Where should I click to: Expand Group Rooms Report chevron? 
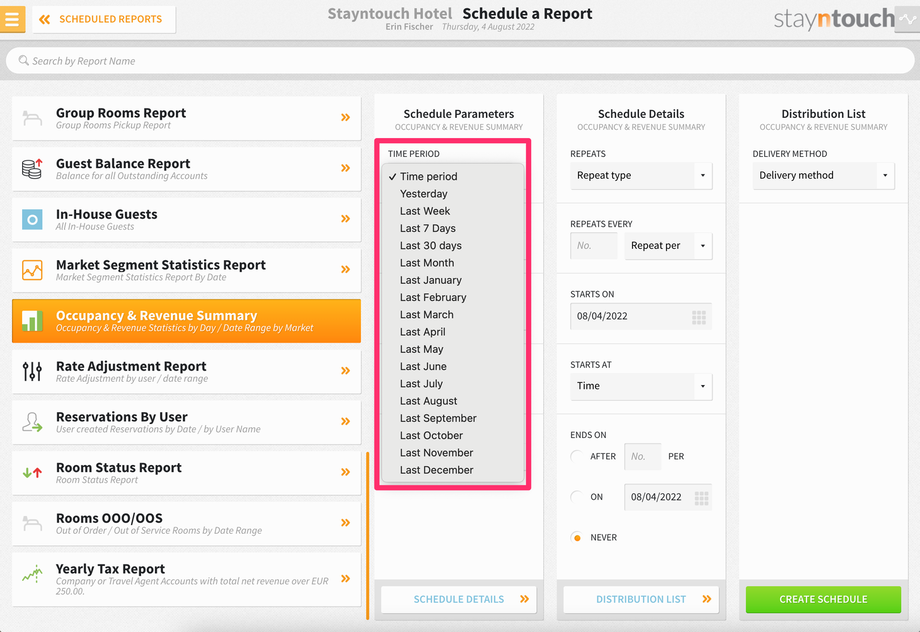click(x=346, y=117)
